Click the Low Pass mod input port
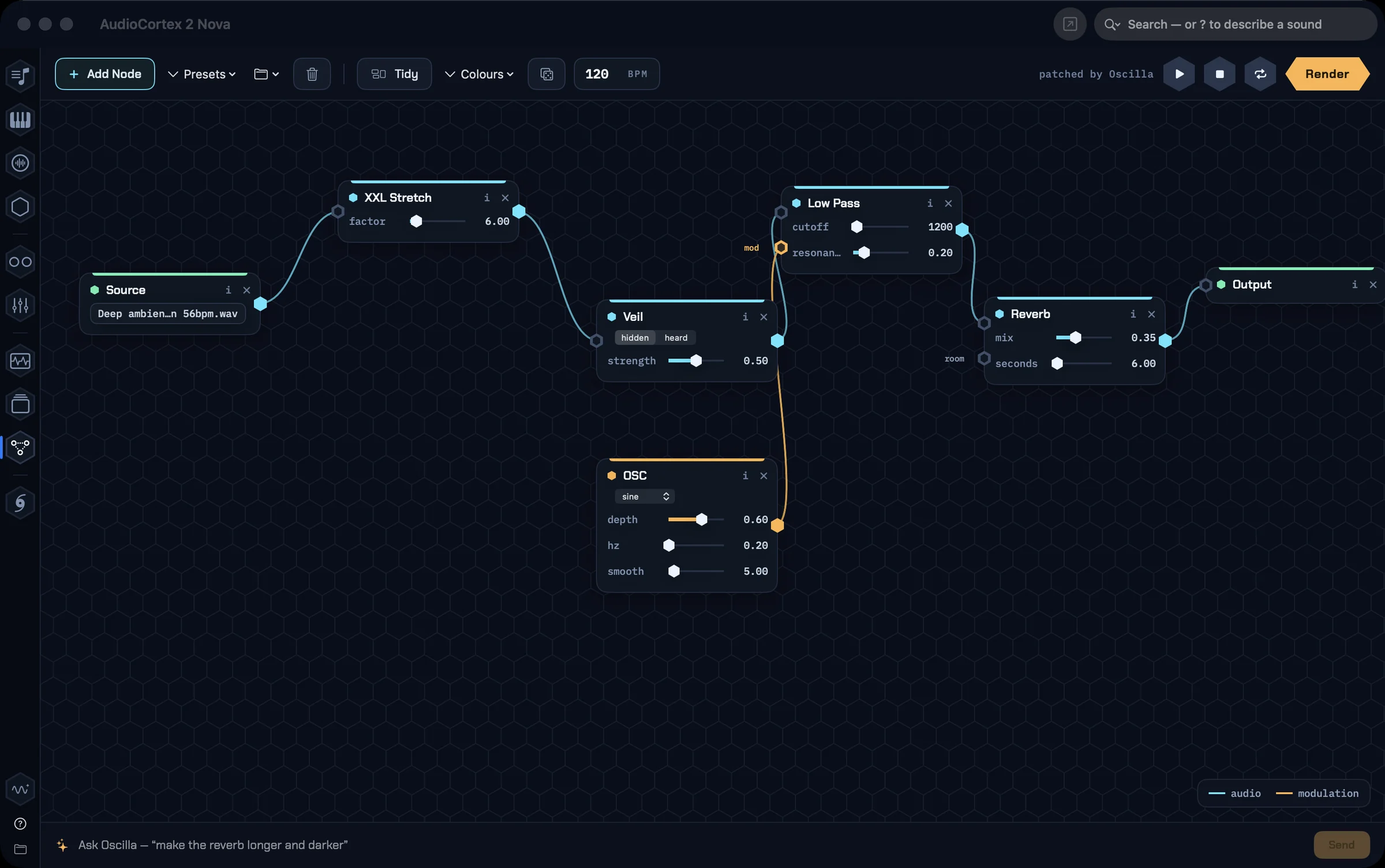The height and width of the screenshot is (868, 1385). [781, 248]
